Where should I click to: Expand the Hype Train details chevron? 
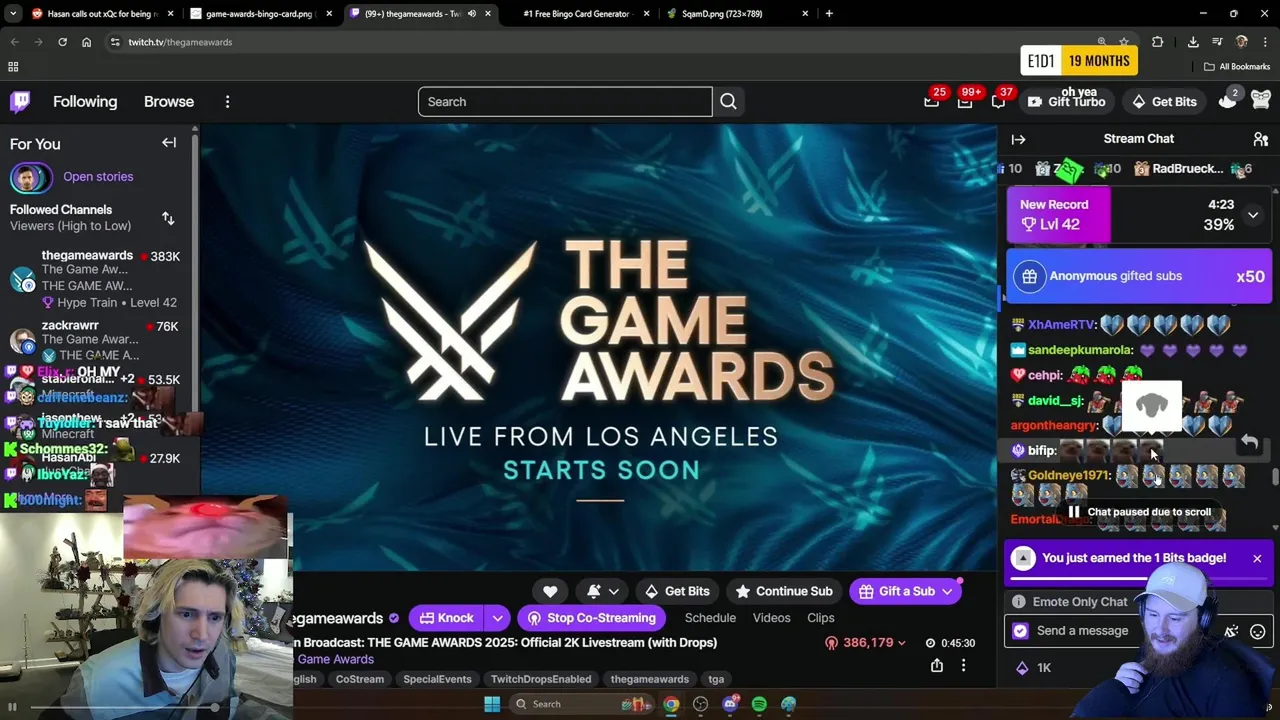tap(1253, 215)
